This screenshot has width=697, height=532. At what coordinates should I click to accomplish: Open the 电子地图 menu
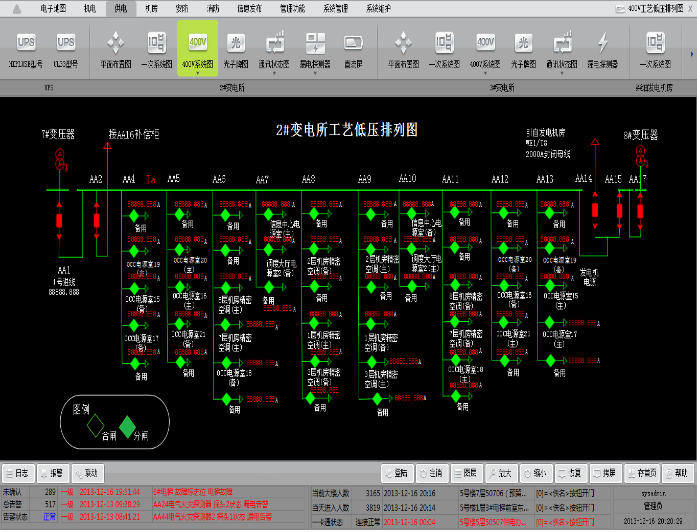[x=53, y=8]
